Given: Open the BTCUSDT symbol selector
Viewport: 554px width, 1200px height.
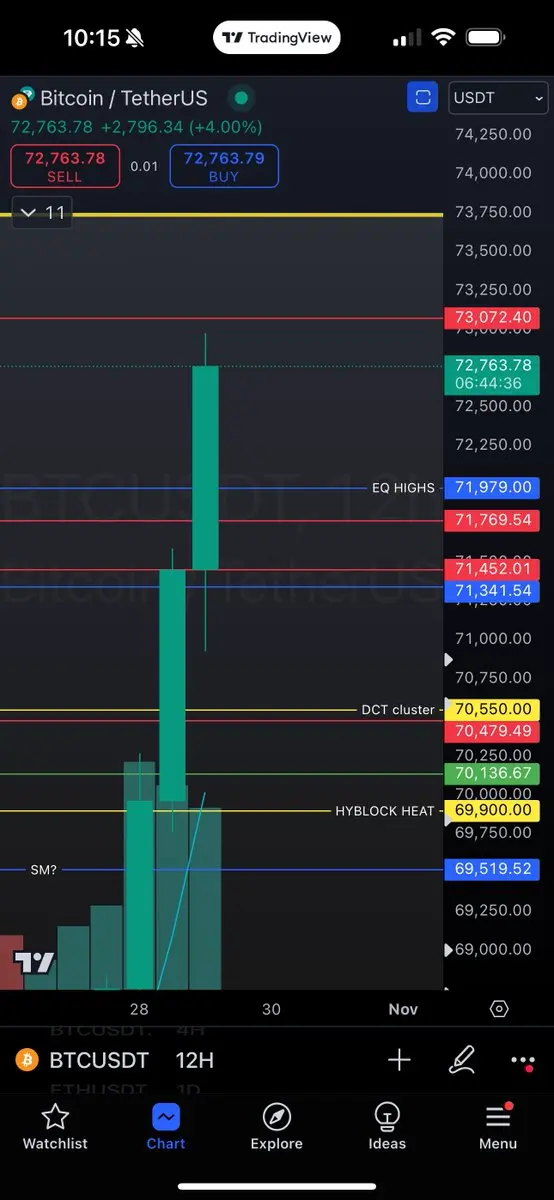Looking at the screenshot, I should [x=99, y=1060].
